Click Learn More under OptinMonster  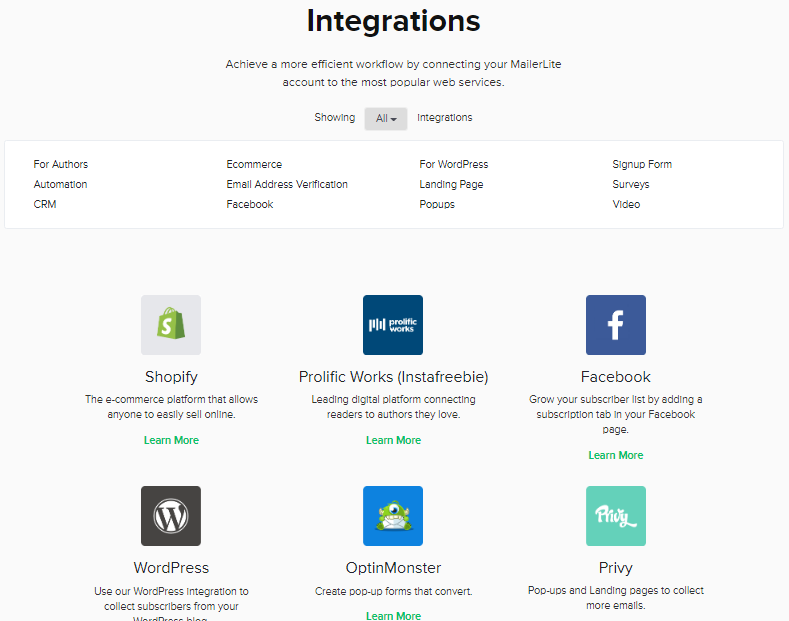click(393, 615)
